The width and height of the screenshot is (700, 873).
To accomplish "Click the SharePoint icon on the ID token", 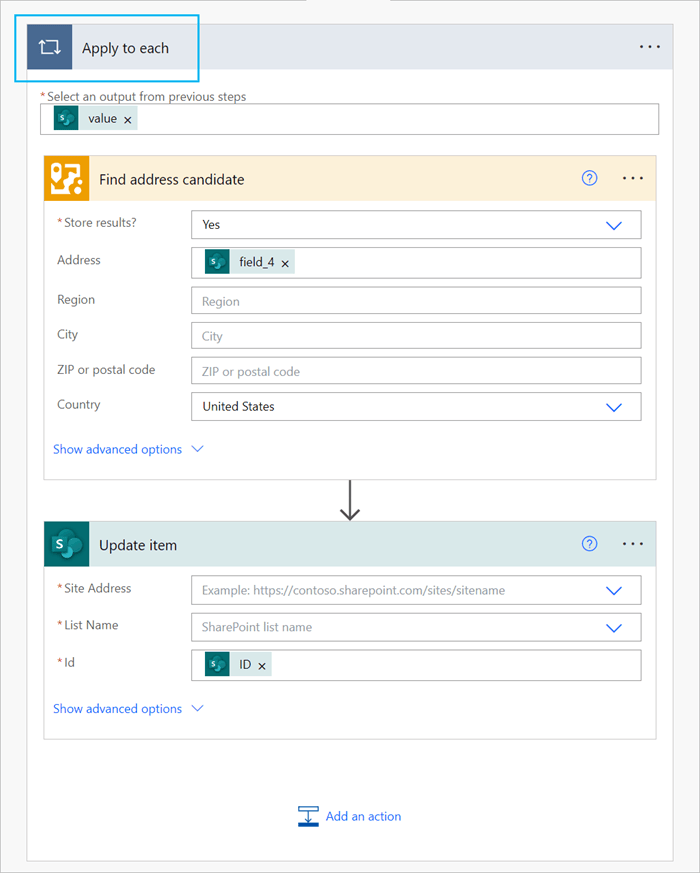I will click(x=216, y=664).
